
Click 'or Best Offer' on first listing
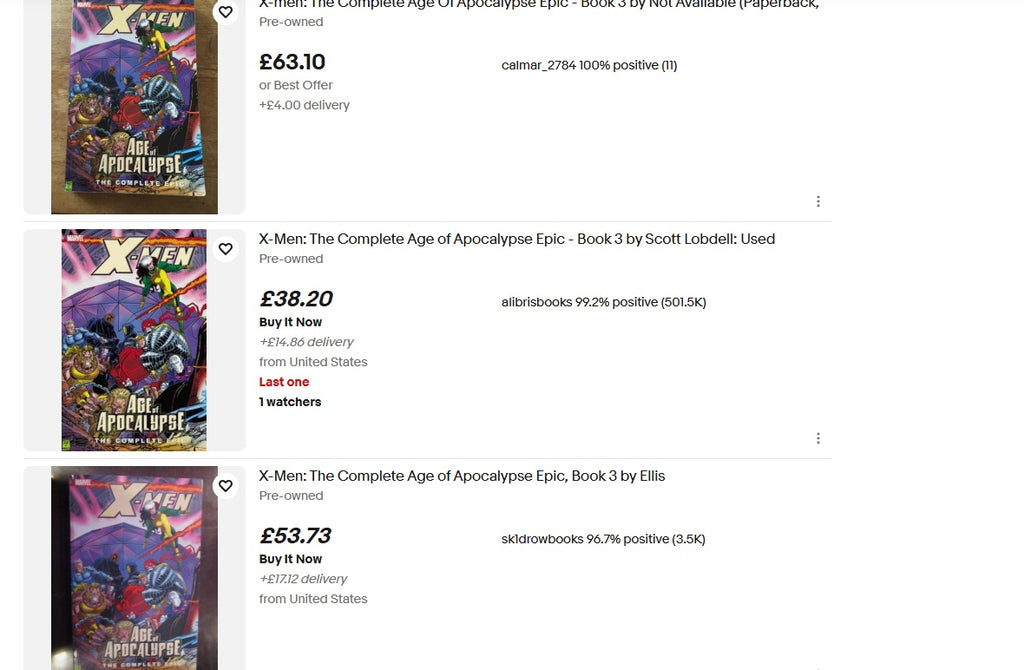point(296,86)
